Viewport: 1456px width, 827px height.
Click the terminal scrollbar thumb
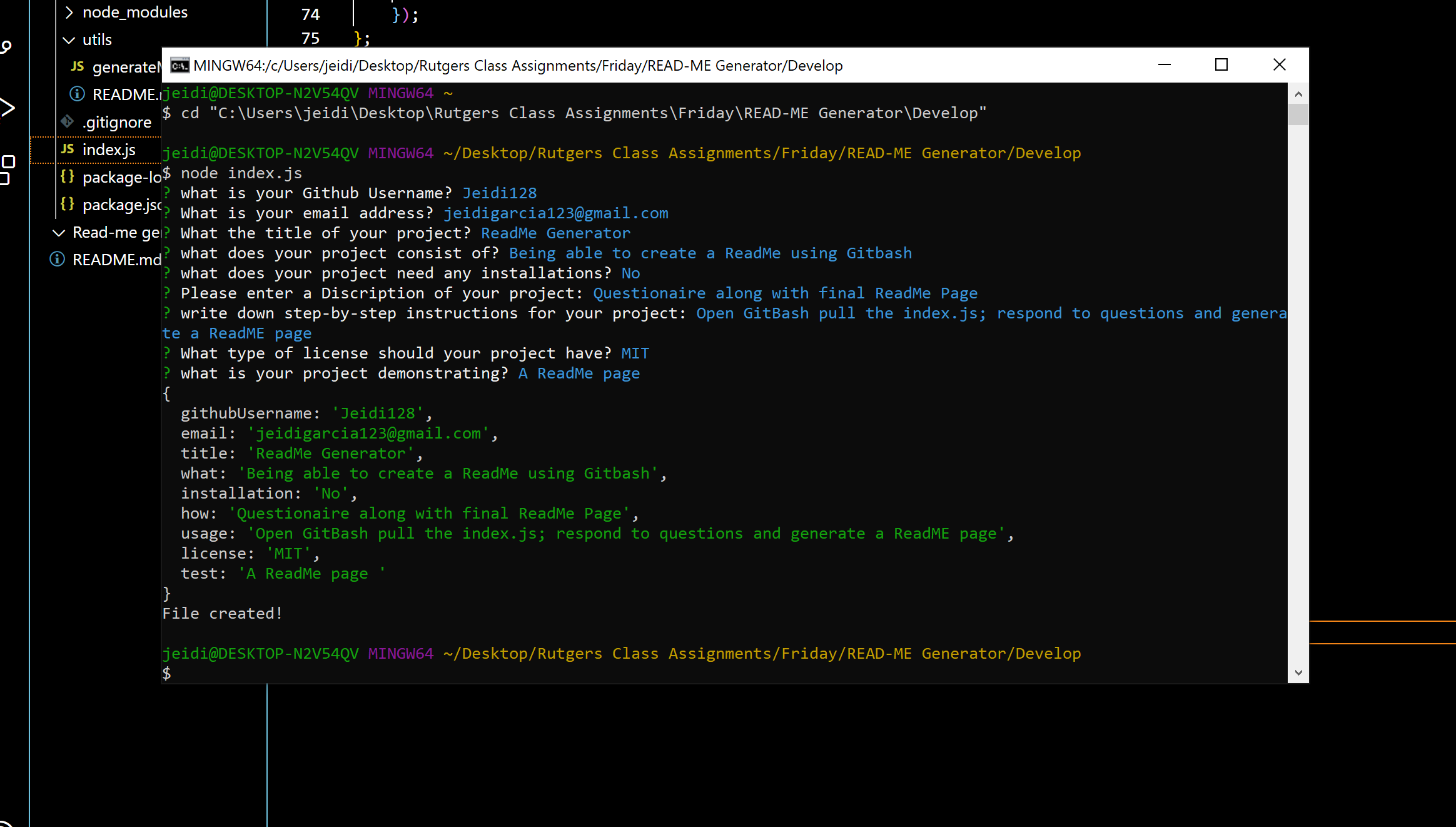[1298, 116]
